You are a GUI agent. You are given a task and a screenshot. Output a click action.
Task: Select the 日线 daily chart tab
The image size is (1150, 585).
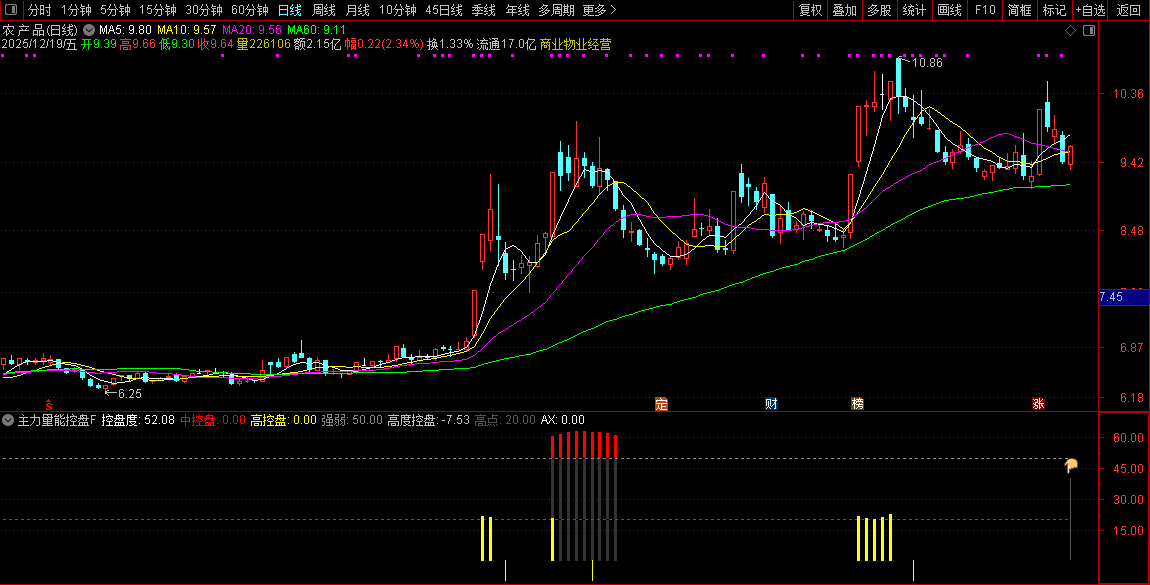(x=290, y=10)
